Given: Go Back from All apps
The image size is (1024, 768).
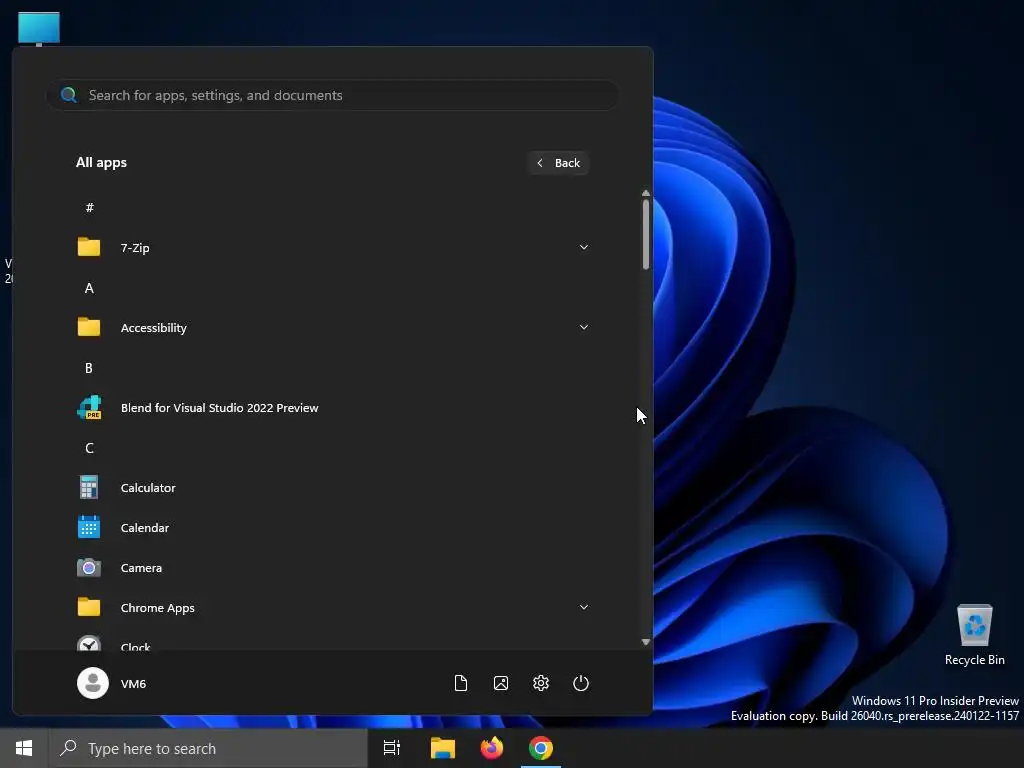Looking at the screenshot, I should [x=558, y=163].
